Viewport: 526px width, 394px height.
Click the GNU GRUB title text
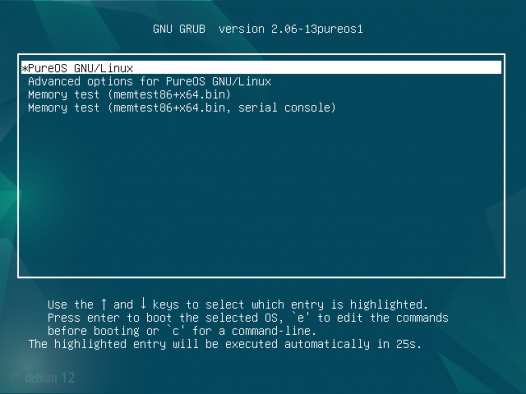pyautogui.click(x=179, y=29)
